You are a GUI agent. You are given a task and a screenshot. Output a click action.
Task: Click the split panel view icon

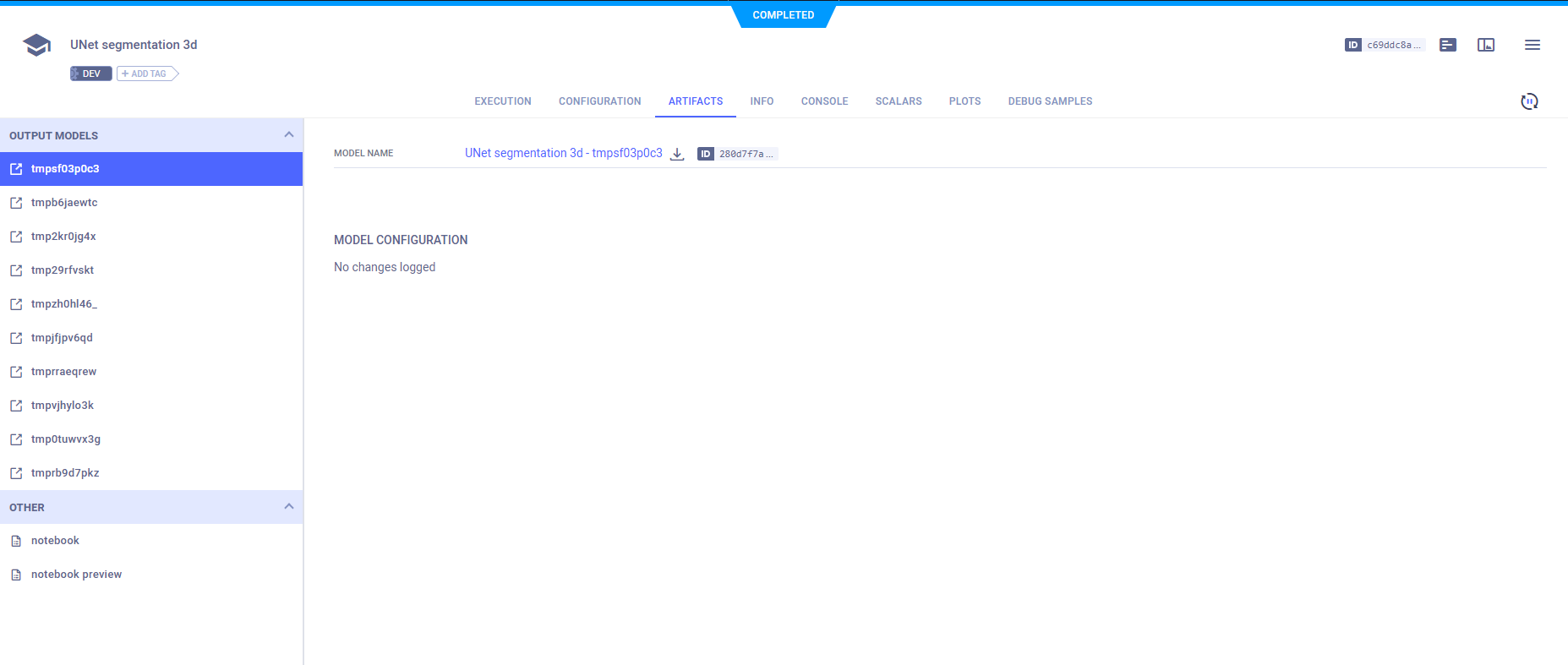click(x=1486, y=45)
